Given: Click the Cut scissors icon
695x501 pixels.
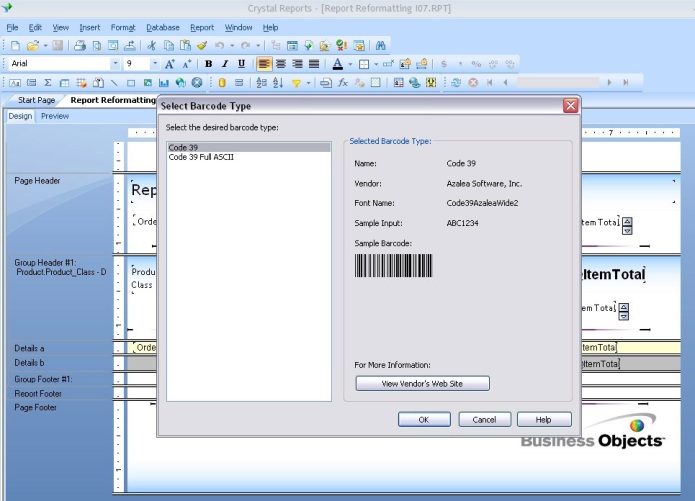Looking at the screenshot, I should pos(152,45).
